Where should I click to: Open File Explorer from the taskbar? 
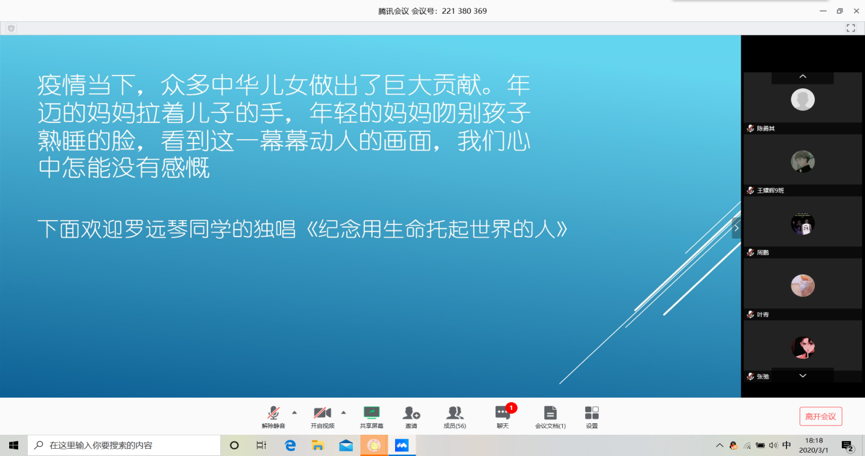click(x=318, y=445)
